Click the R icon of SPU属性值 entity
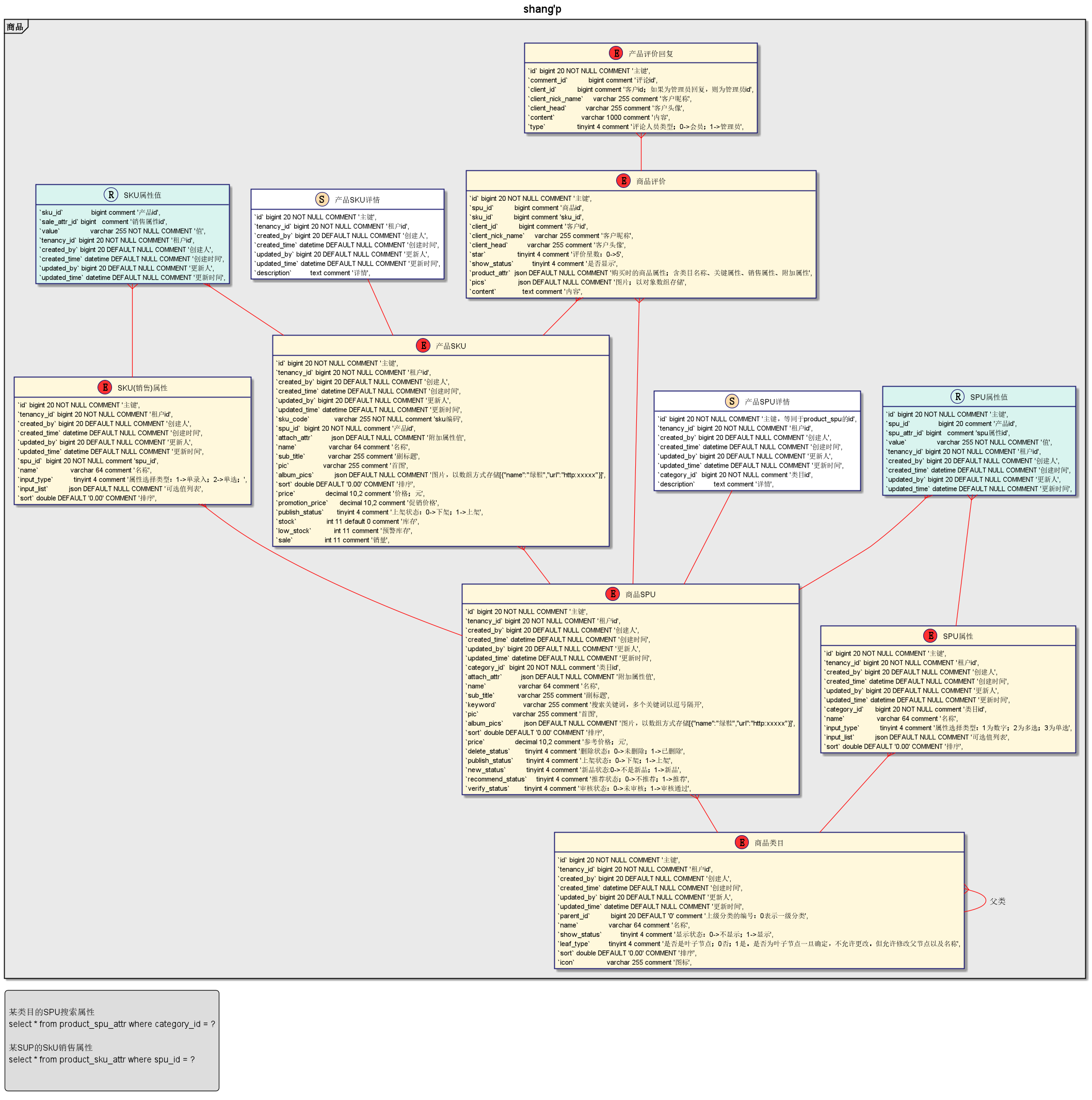 (x=958, y=396)
